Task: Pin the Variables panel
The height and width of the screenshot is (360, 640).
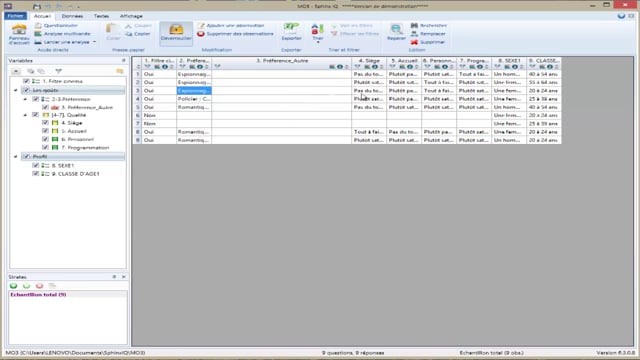Action: [x=124, y=60]
